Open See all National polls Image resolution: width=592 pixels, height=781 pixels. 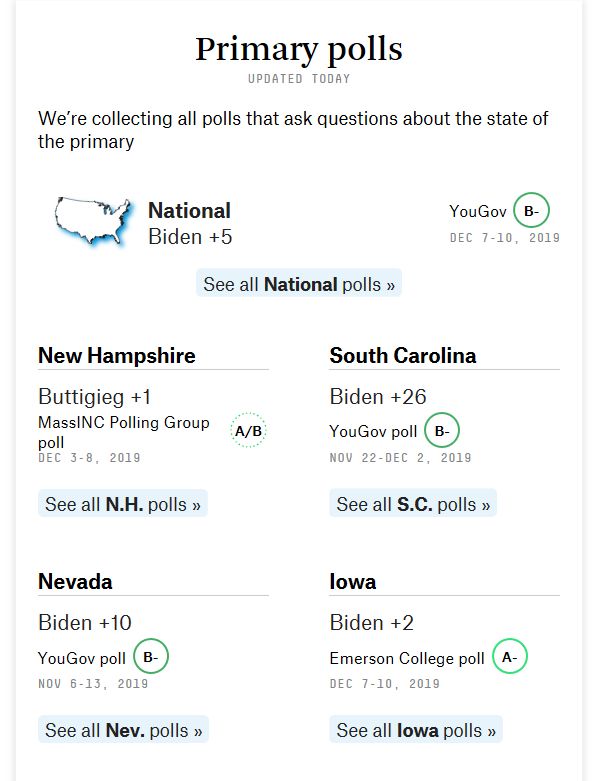[299, 284]
